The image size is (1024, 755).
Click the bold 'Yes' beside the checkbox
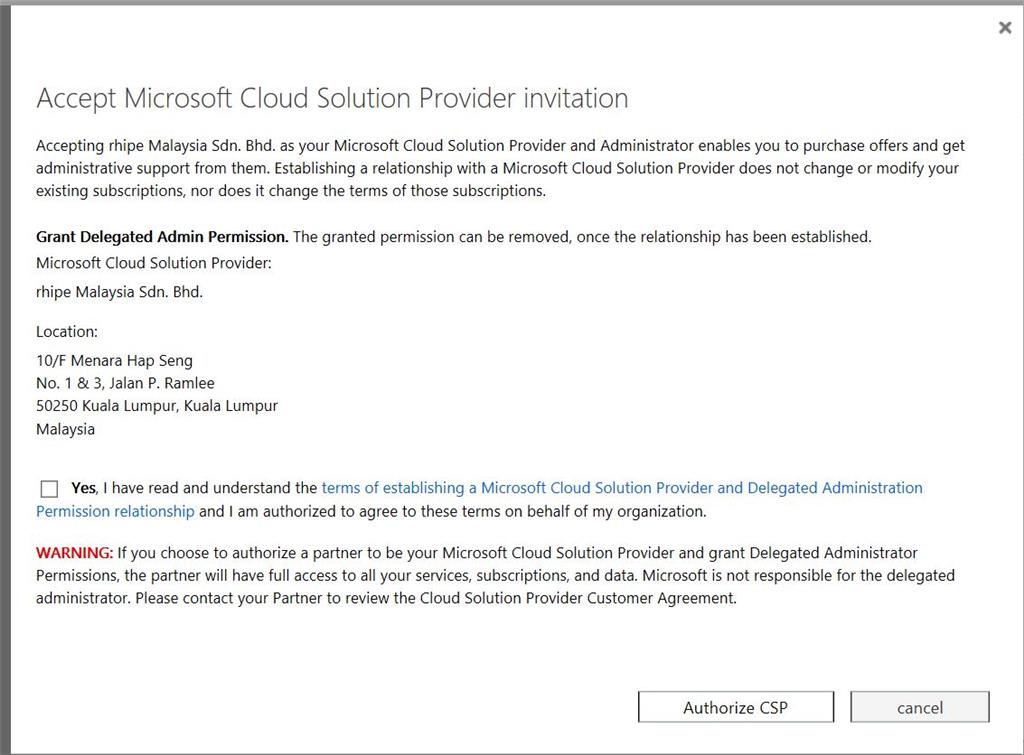pos(83,488)
